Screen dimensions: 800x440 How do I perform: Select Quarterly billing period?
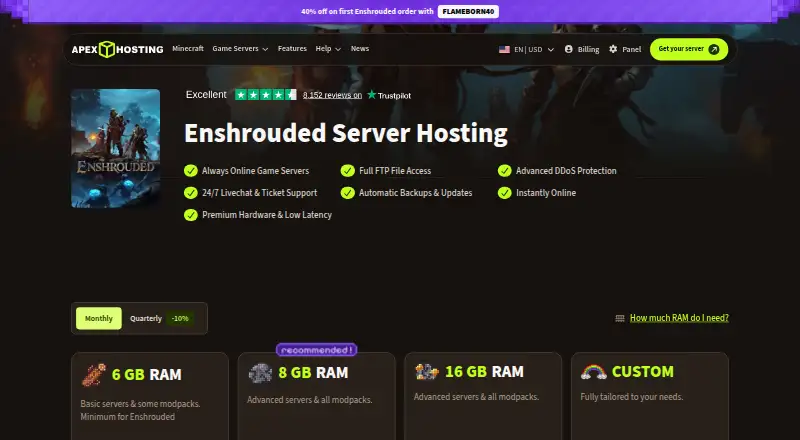coord(146,319)
